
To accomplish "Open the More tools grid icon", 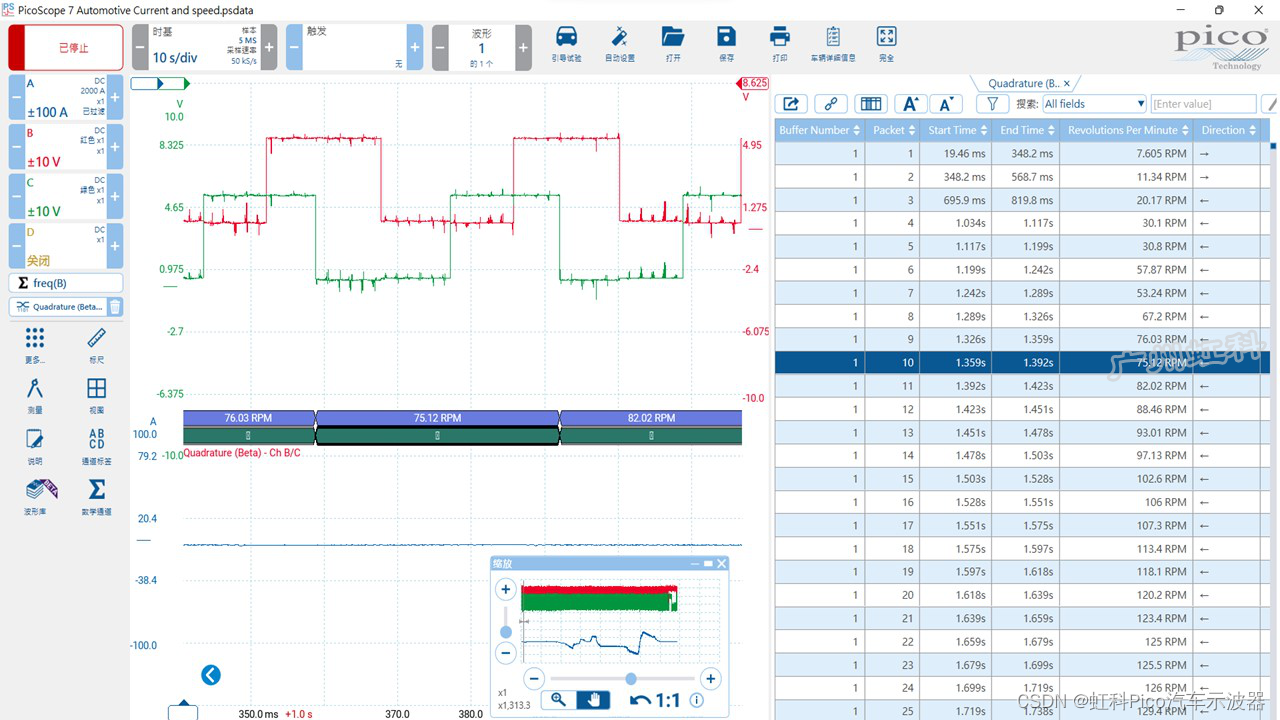I will tap(35, 337).
